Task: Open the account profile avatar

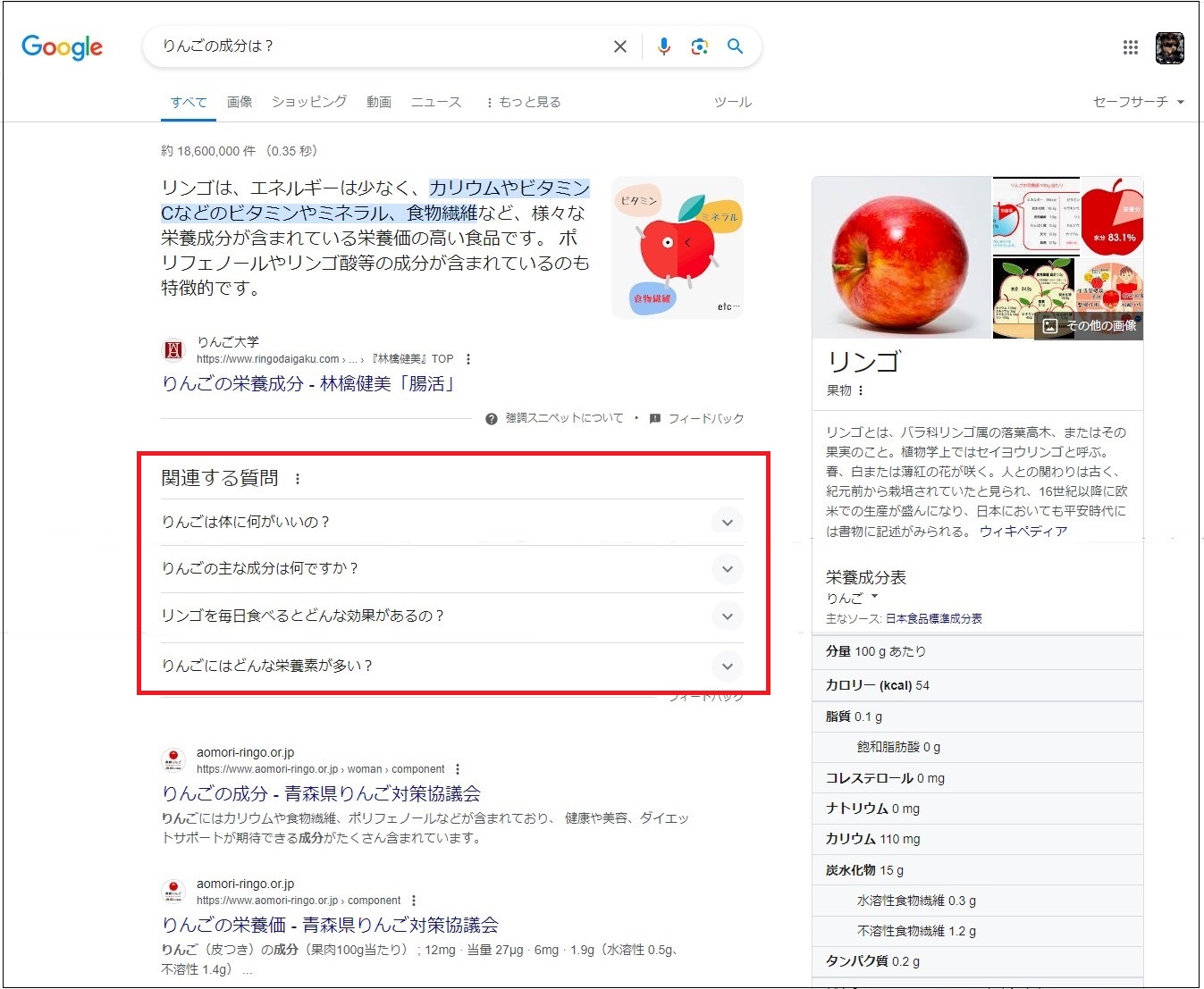Action: 1169,47
